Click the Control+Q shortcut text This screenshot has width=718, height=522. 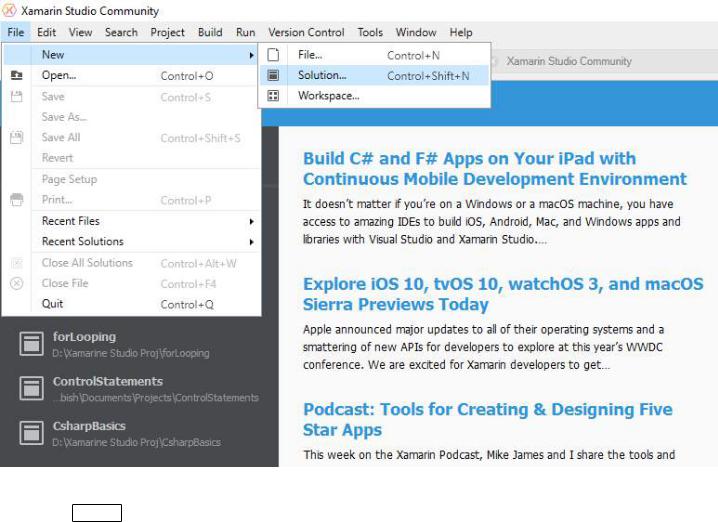[187, 304]
